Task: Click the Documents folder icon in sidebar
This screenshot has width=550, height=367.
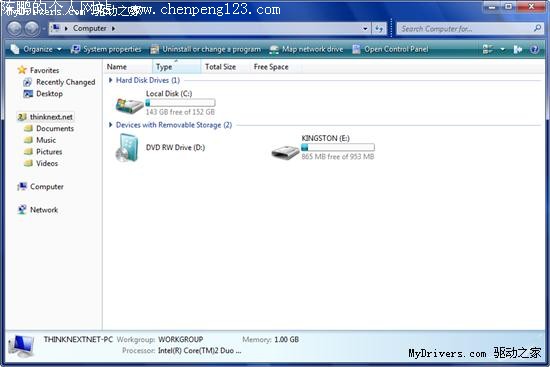Action: 28,128
